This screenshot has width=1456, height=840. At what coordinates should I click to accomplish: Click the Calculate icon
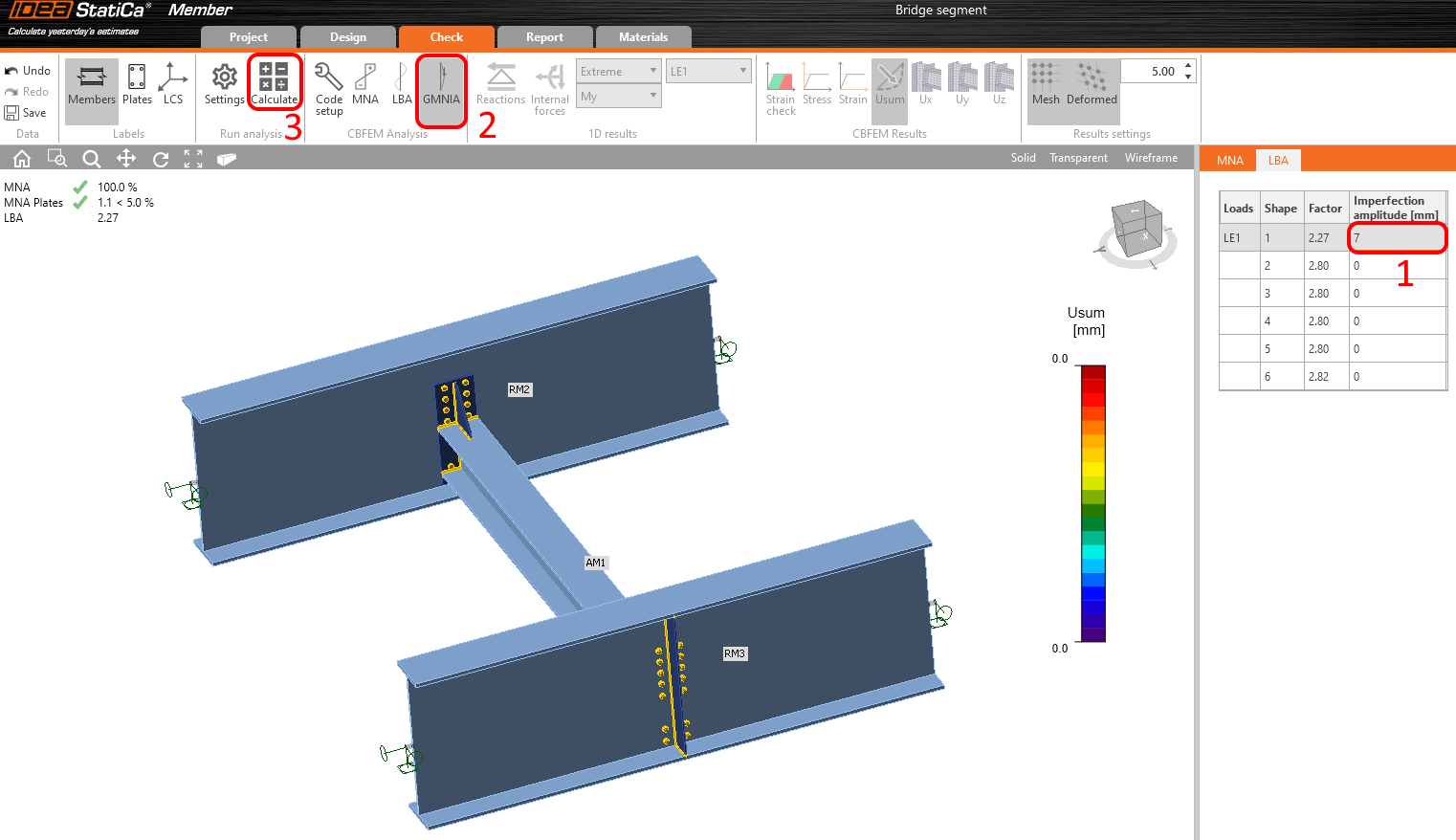(x=275, y=83)
